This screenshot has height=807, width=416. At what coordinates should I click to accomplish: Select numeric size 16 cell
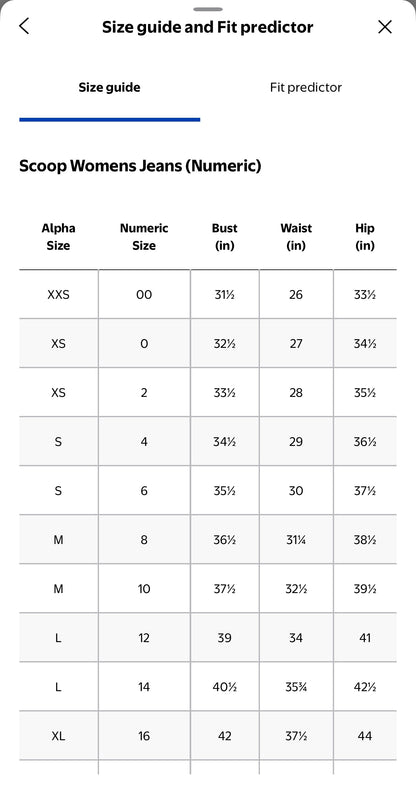144,736
